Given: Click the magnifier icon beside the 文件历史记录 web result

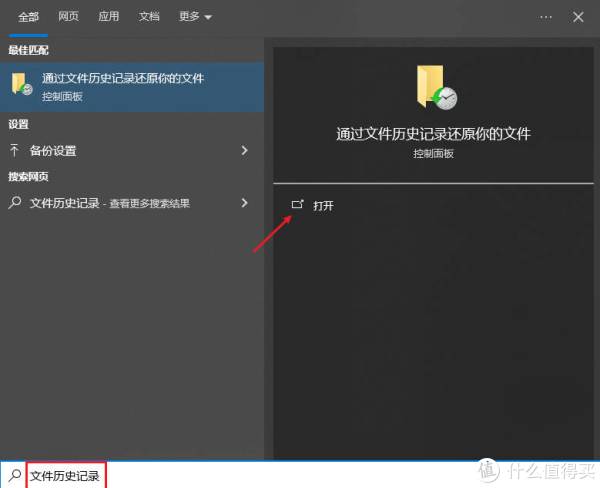Looking at the screenshot, I should [15, 203].
